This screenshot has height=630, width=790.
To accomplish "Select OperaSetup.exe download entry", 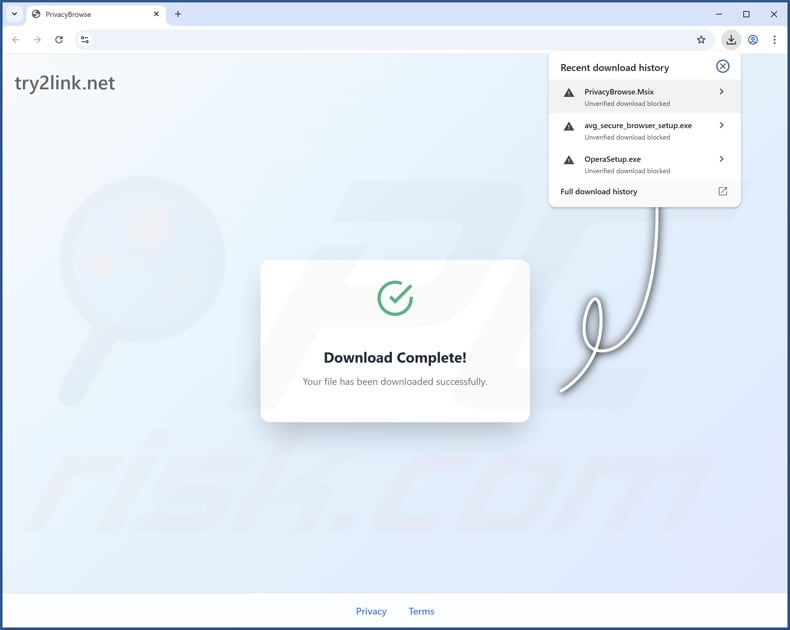I will click(644, 164).
